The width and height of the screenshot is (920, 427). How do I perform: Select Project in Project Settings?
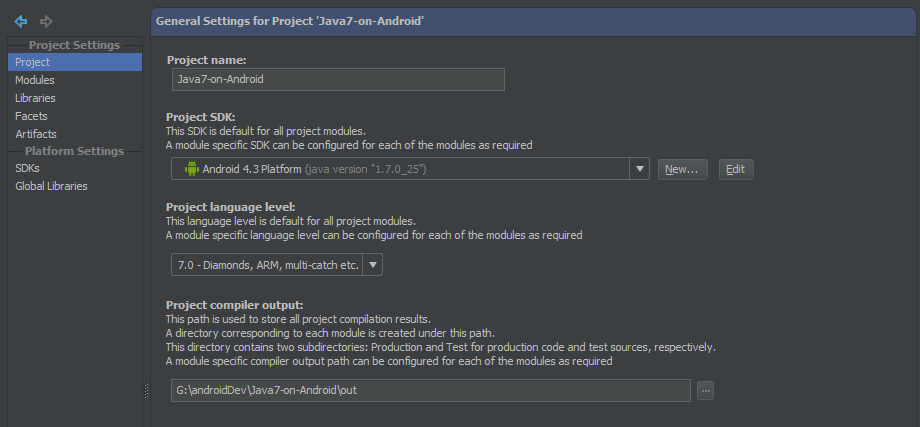[75, 62]
